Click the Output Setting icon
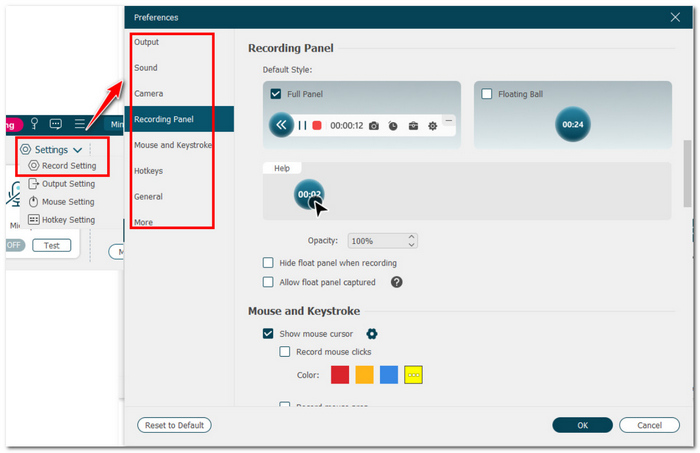The image size is (700, 453). click(x=33, y=183)
